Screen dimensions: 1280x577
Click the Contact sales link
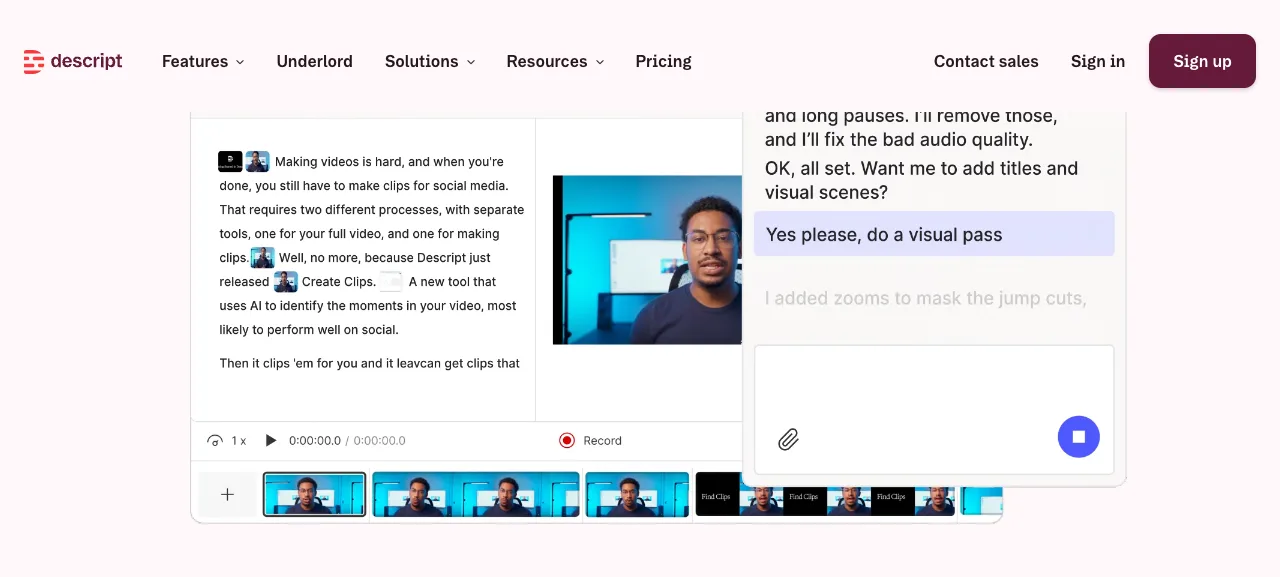click(x=986, y=61)
